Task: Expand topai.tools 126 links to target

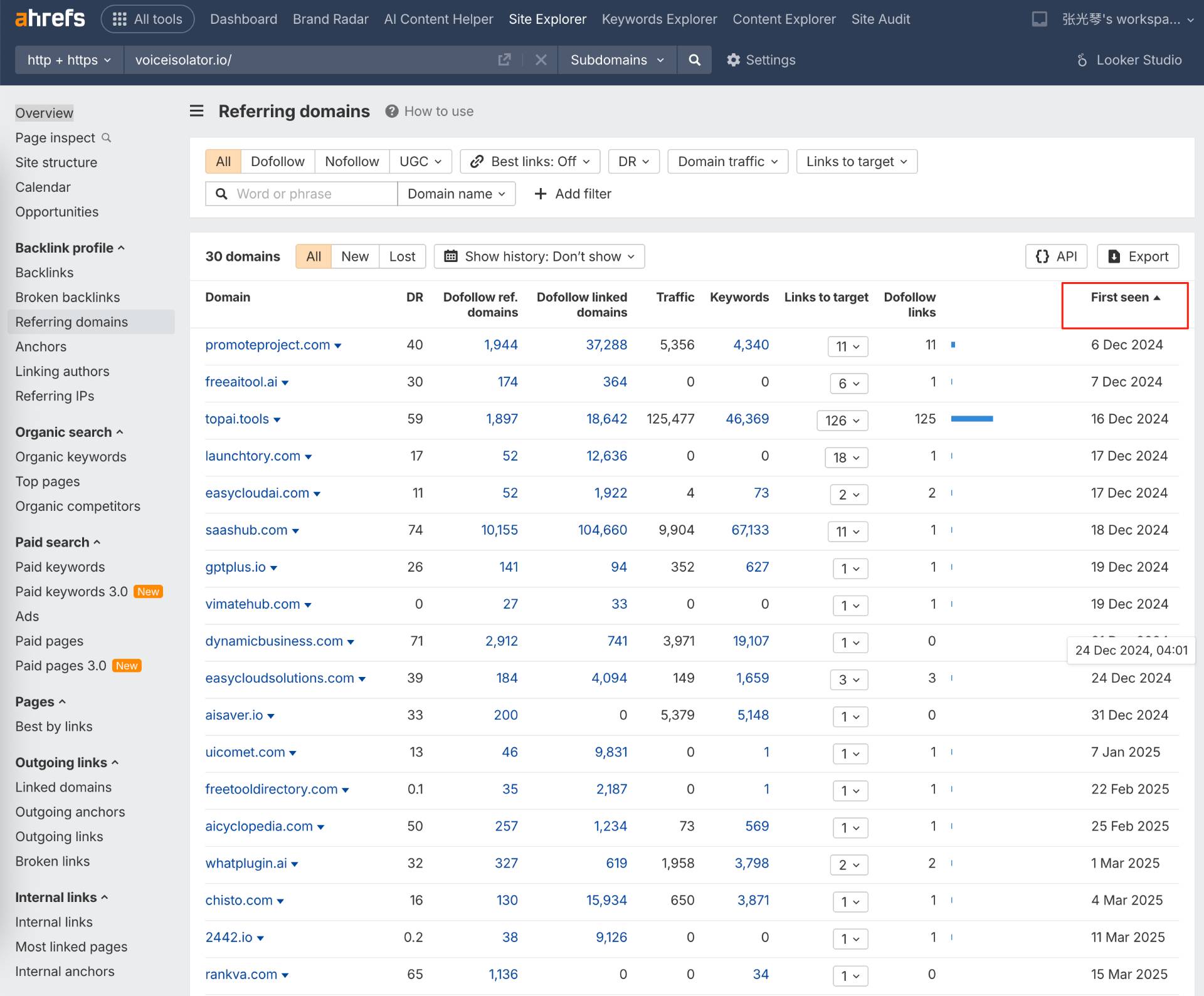Action: tap(842, 420)
